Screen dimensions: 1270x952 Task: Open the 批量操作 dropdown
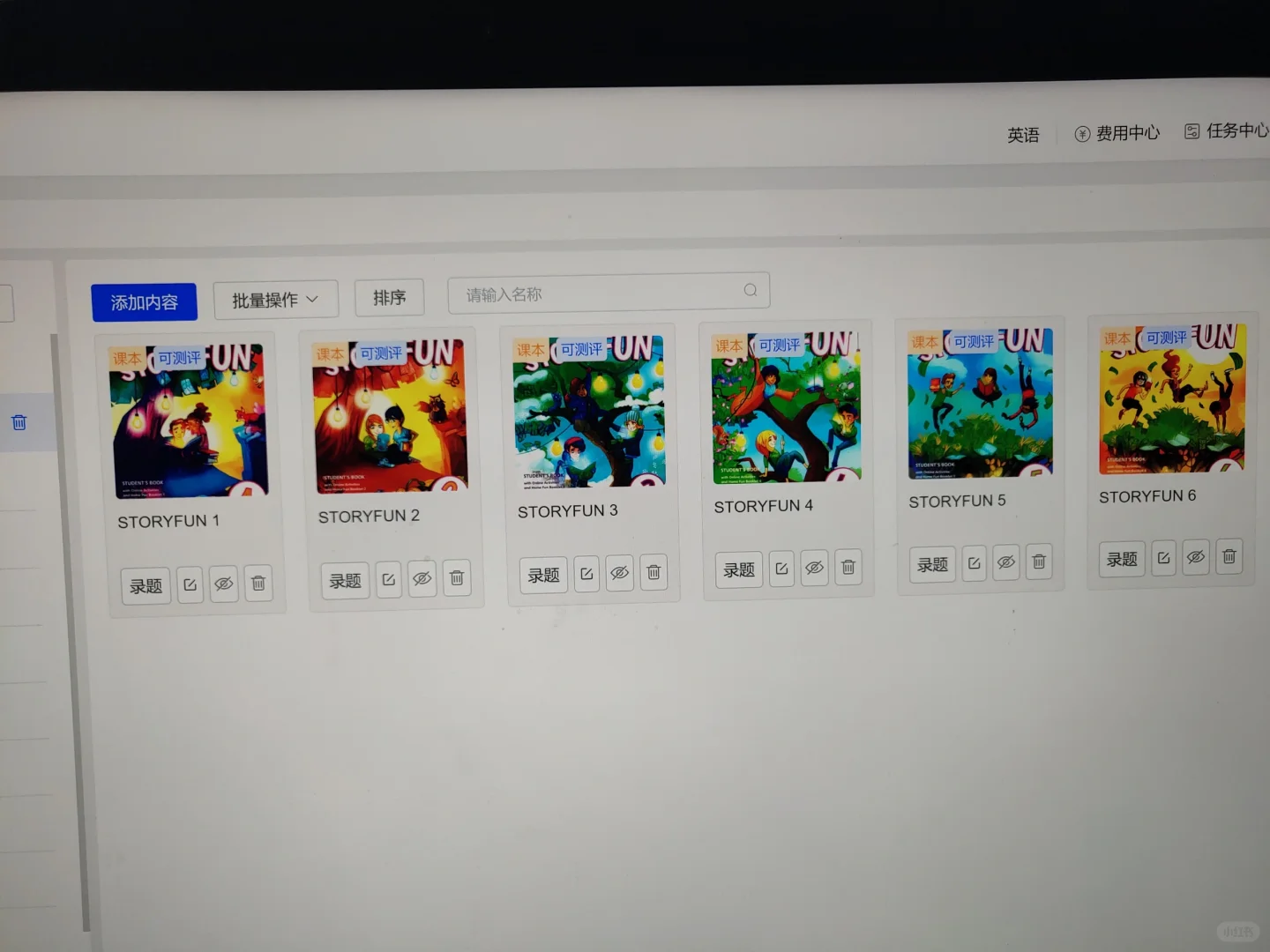[x=274, y=300]
